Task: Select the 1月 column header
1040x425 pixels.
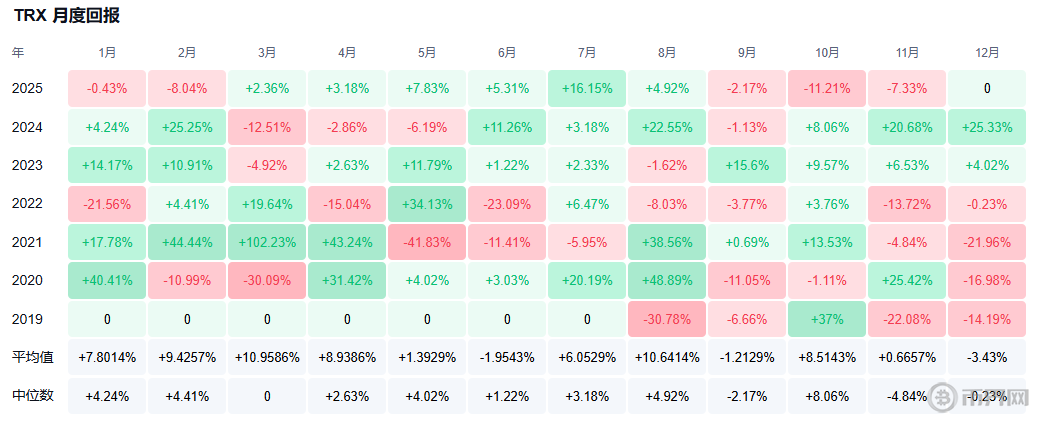Action: [x=107, y=52]
